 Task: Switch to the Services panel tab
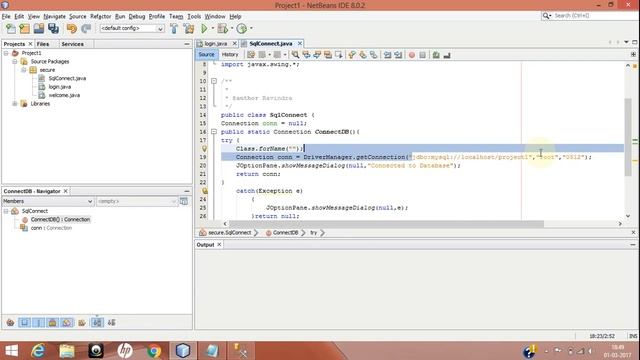(73, 44)
